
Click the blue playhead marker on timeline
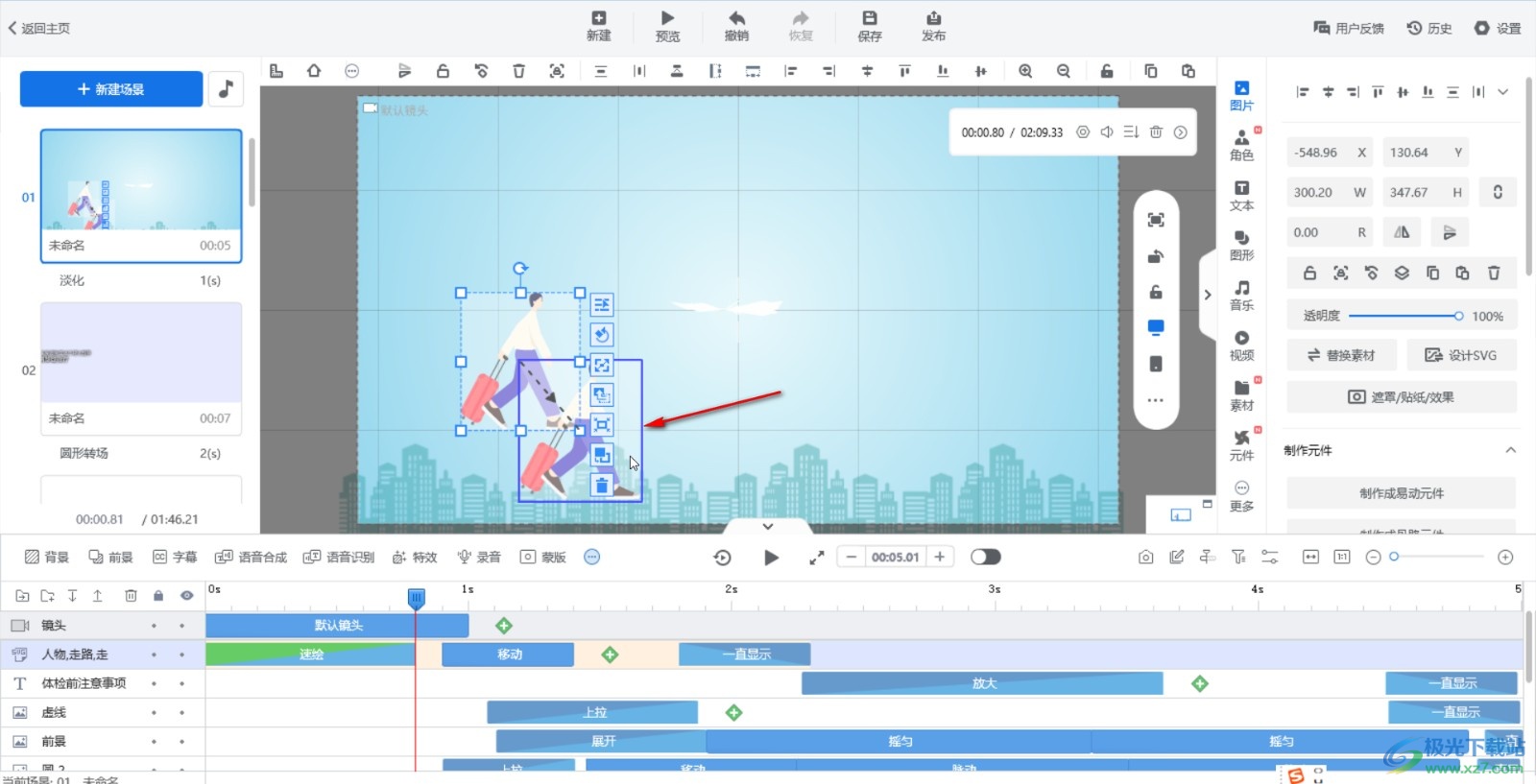click(x=416, y=598)
